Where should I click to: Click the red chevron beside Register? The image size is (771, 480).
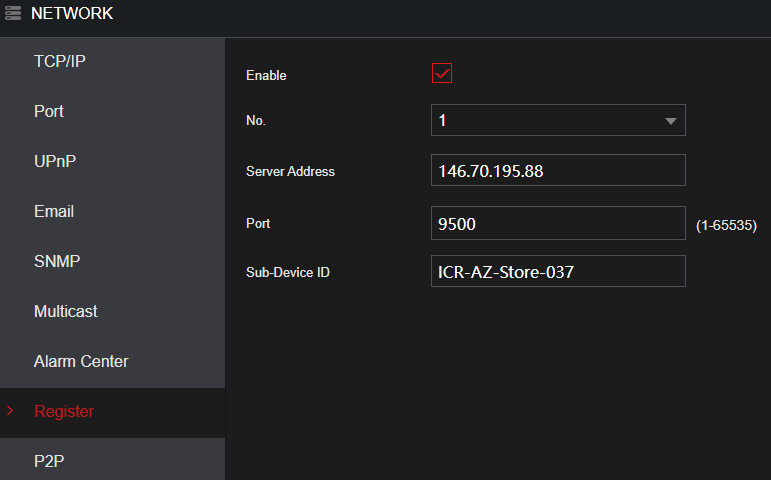point(10,411)
